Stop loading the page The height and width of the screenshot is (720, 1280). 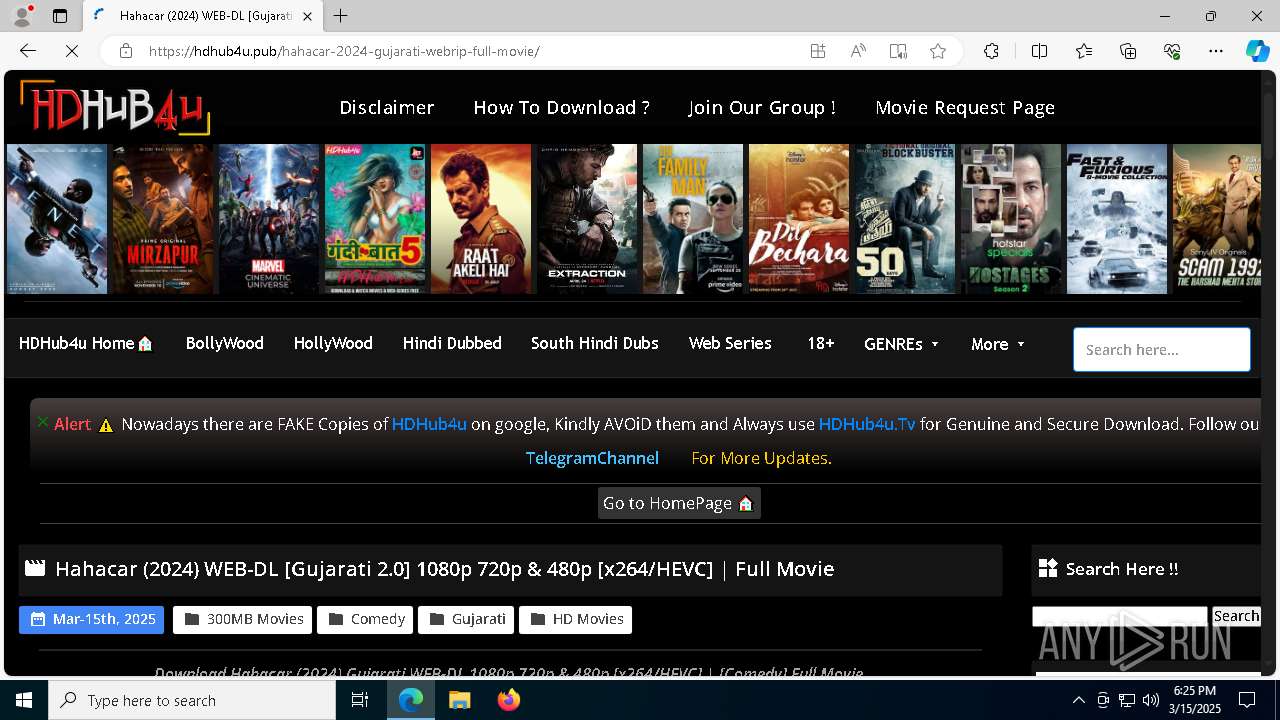click(x=72, y=51)
